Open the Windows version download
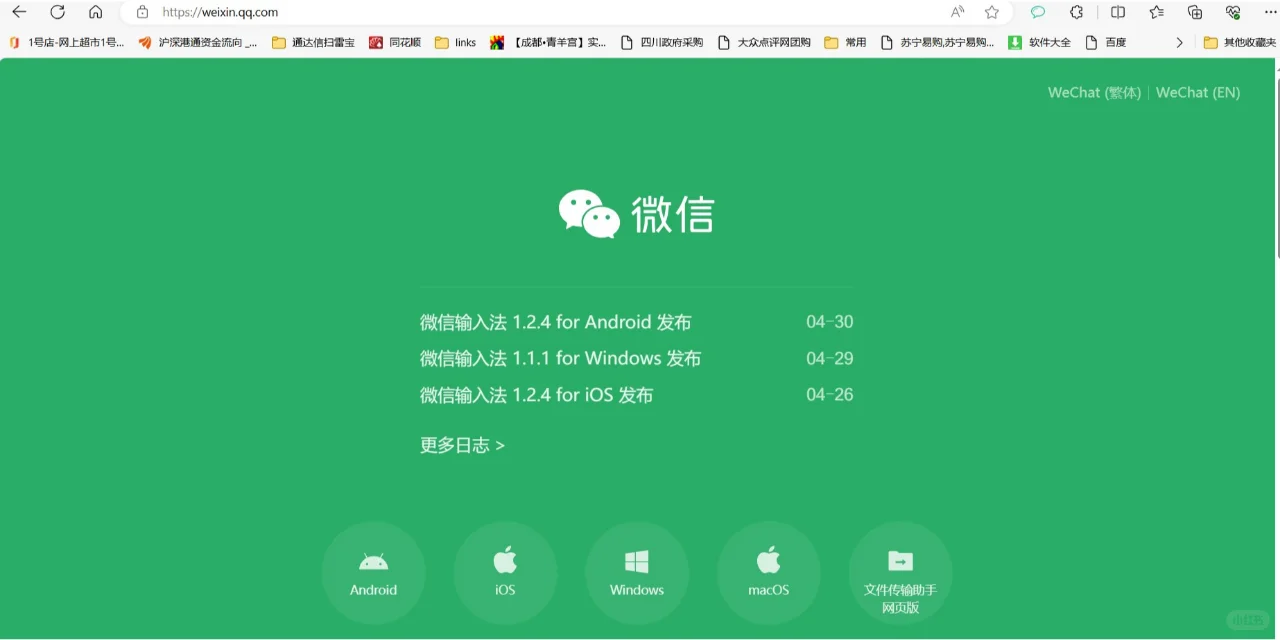The width and height of the screenshot is (1280, 640). 637,572
